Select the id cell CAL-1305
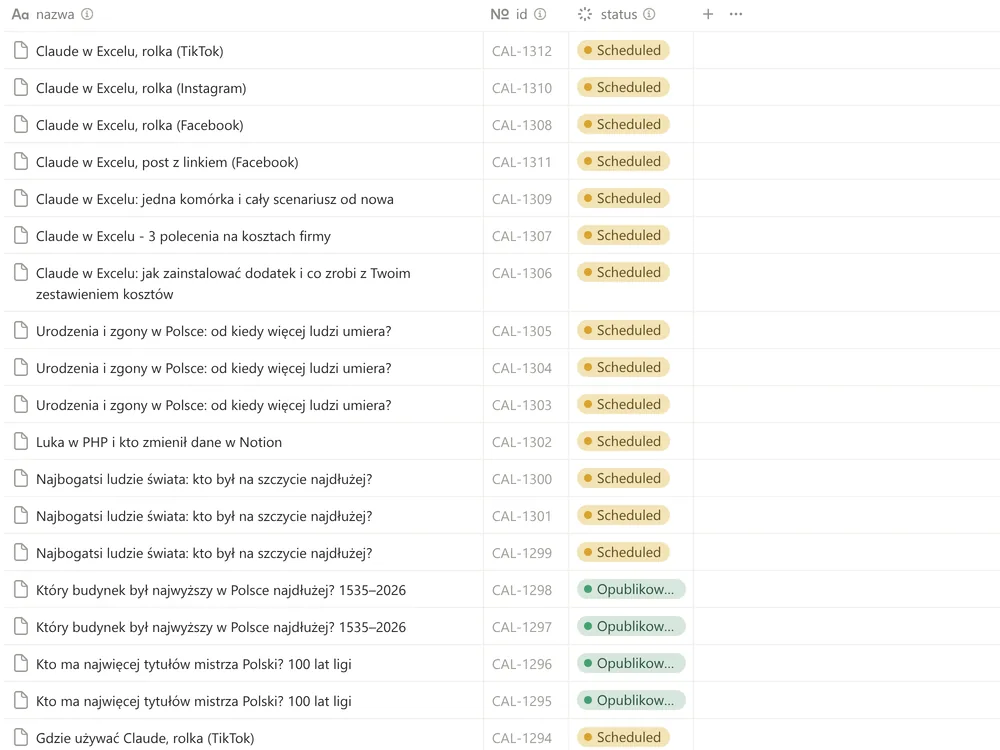Viewport: 1000px width, 750px height. tap(522, 331)
